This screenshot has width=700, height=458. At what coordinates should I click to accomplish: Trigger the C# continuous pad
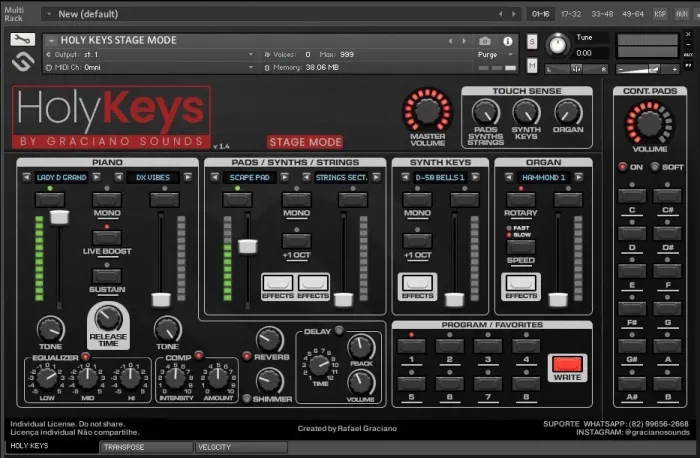click(x=667, y=196)
